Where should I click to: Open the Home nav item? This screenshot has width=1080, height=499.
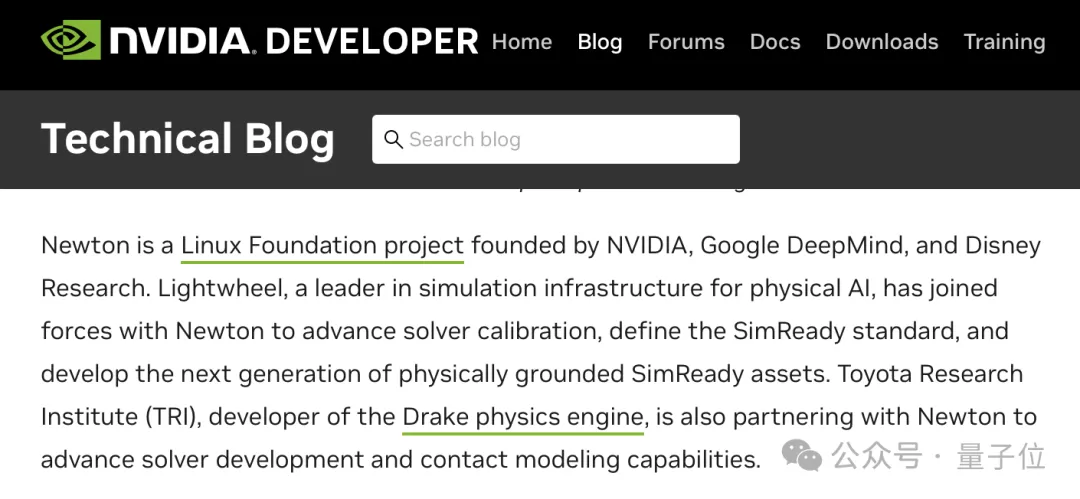522,42
